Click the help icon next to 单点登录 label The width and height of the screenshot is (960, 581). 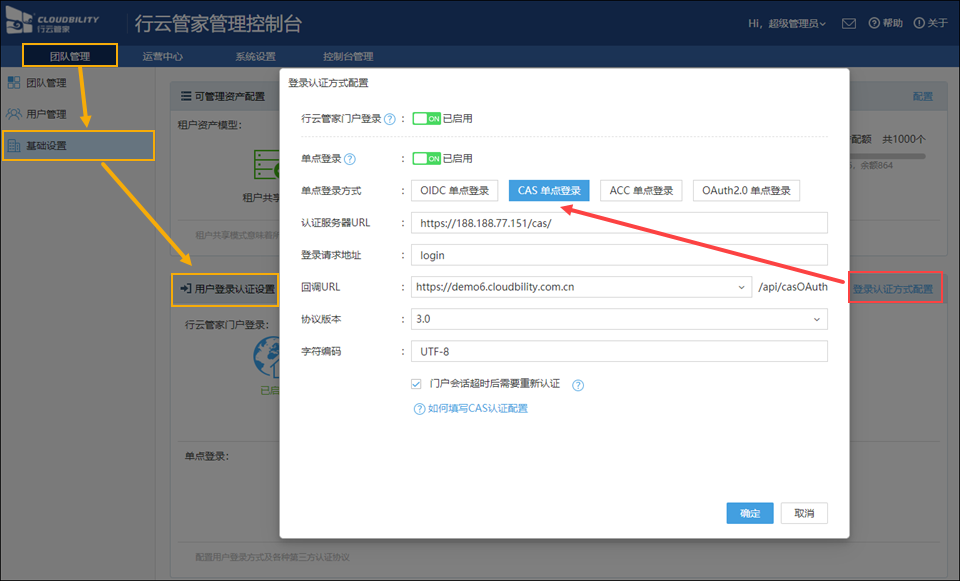[x=350, y=159]
